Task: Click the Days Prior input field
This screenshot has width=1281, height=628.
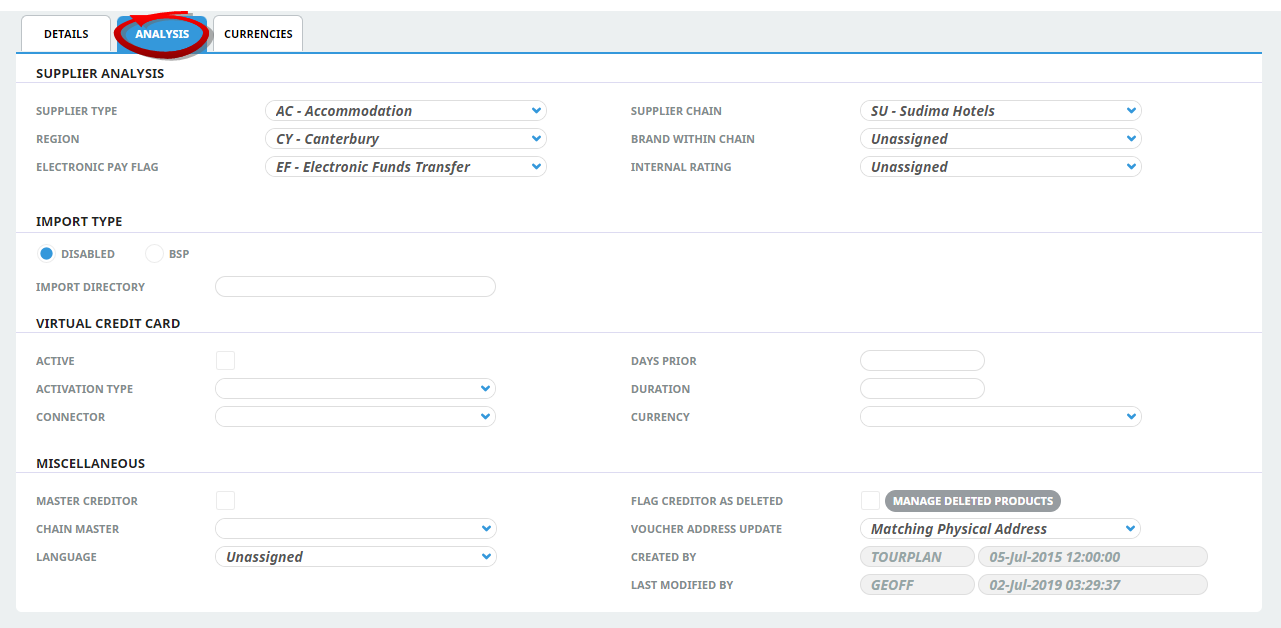Action: pyautogui.click(x=922, y=361)
